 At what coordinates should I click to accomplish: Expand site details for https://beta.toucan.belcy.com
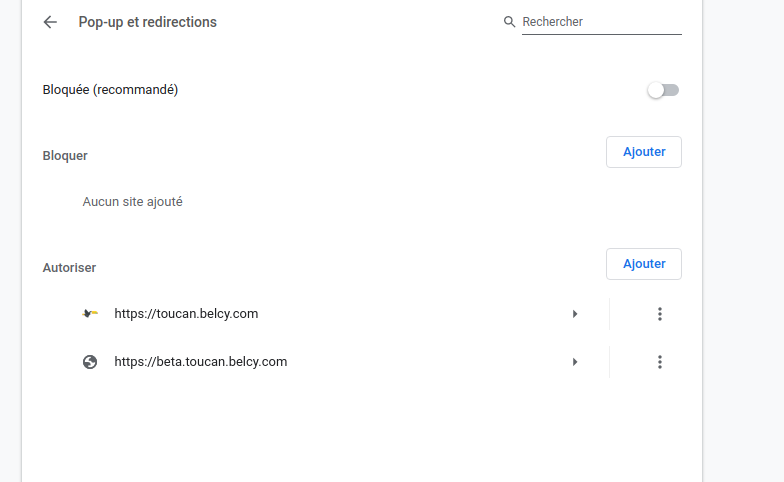(x=575, y=362)
